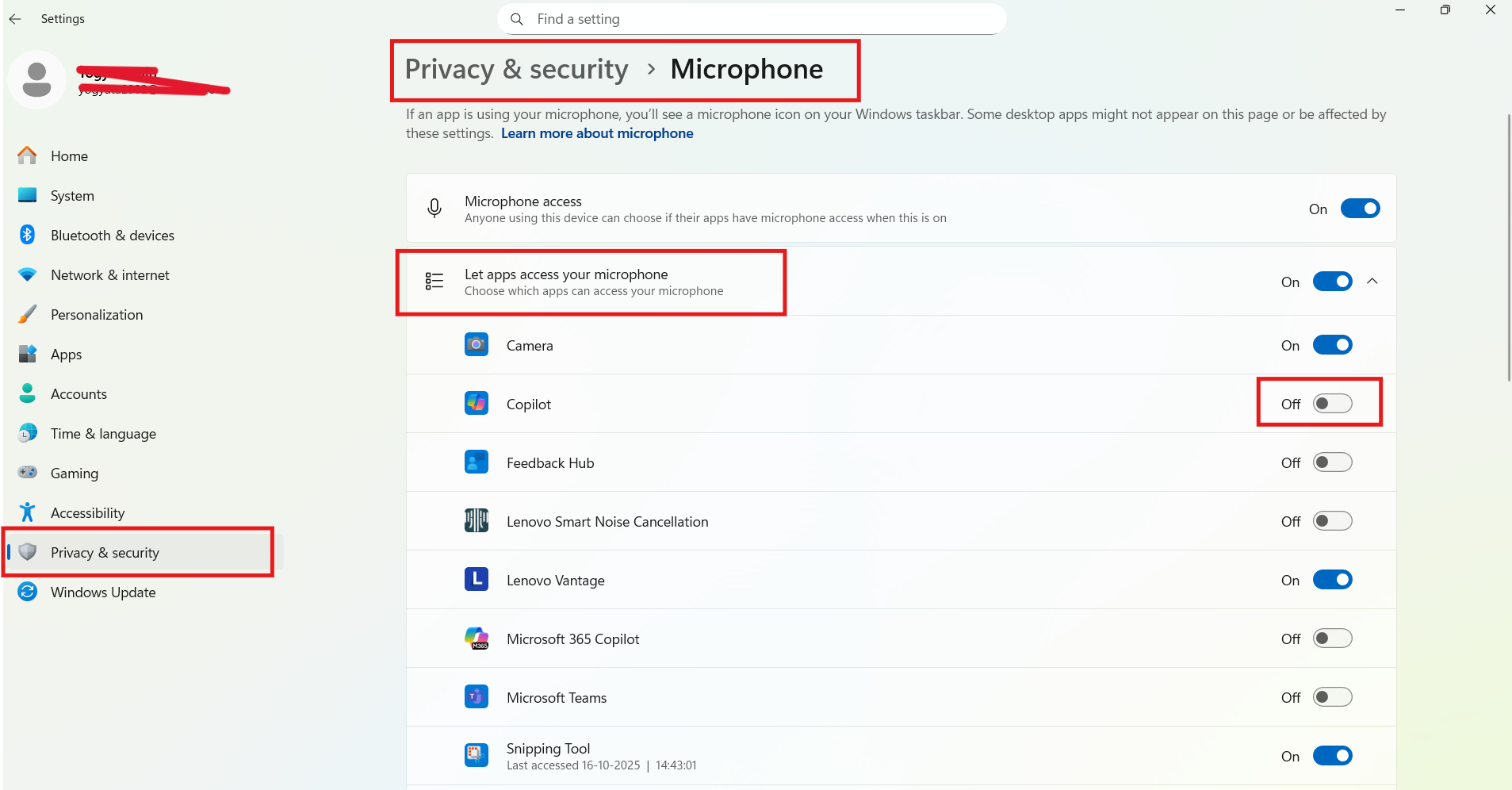Select Privacy & security in sidebar

pos(105,552)
